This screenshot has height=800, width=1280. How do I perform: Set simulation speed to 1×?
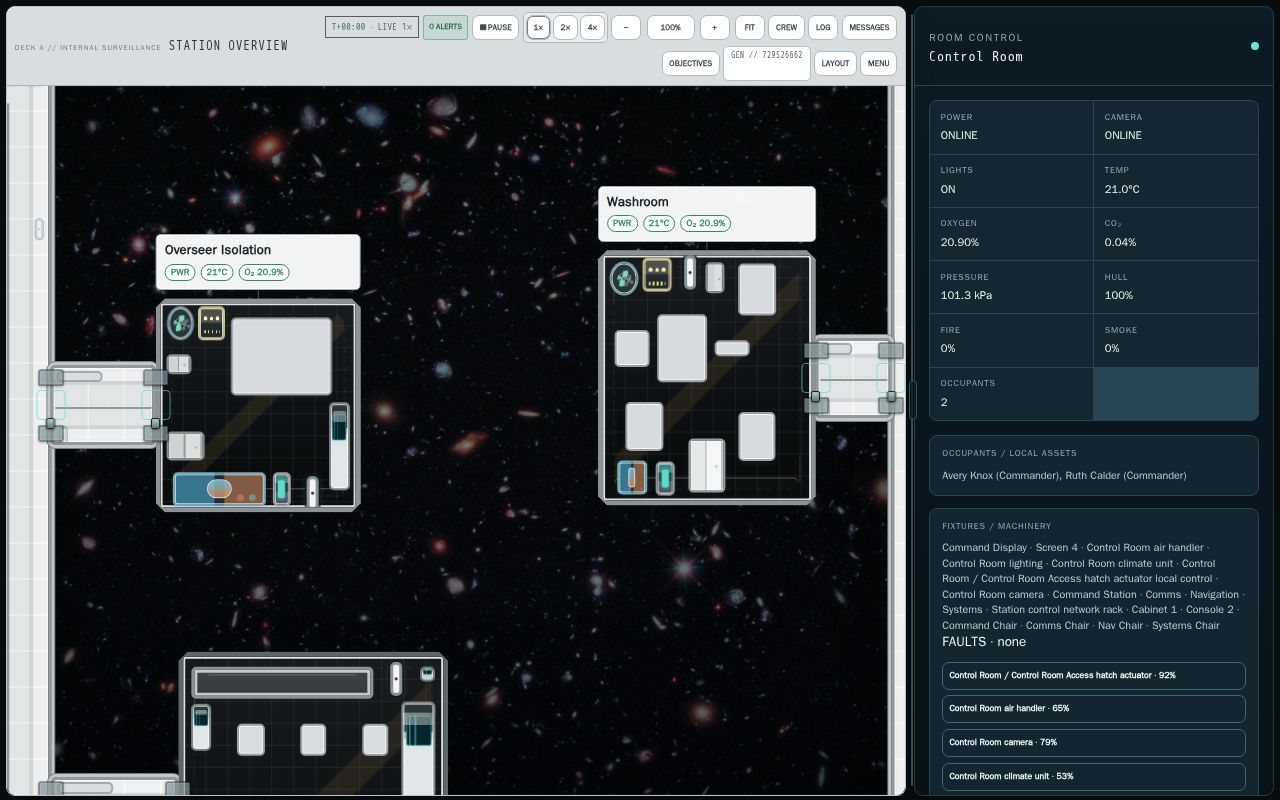pyautogui.click(x=538, y=27)
